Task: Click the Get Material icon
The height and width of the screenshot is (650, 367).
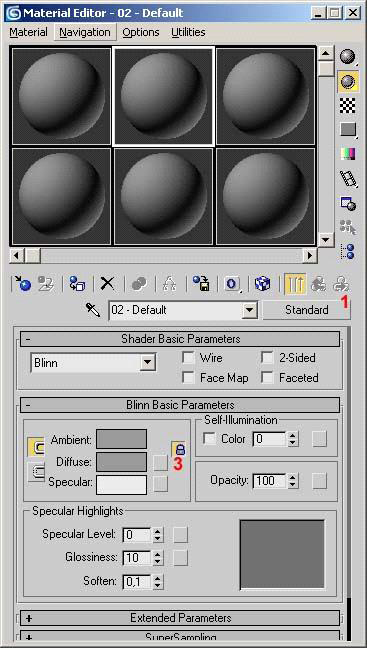Action: (x=22, y=284)
